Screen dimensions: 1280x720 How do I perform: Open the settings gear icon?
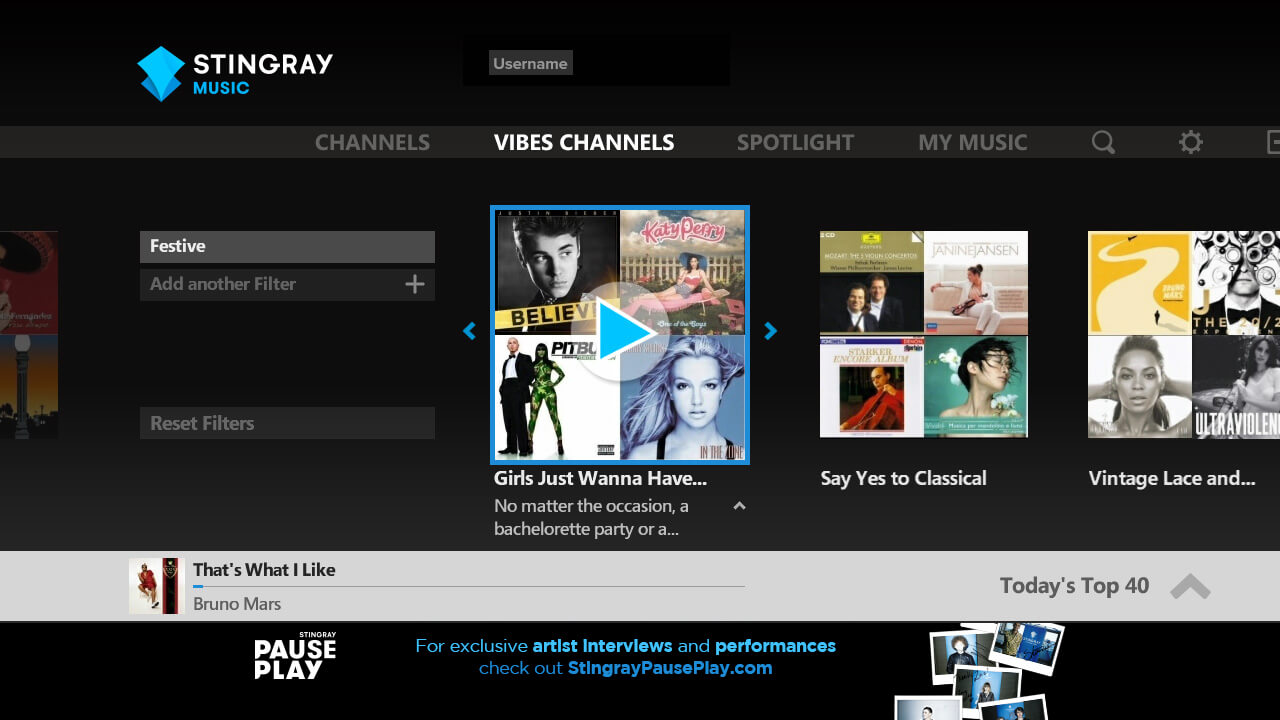click(x=1190, y=142)
